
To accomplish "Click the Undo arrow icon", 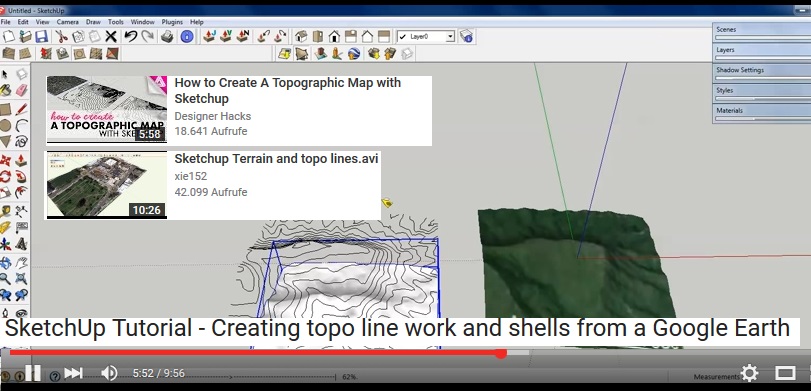I will (130, 37).
